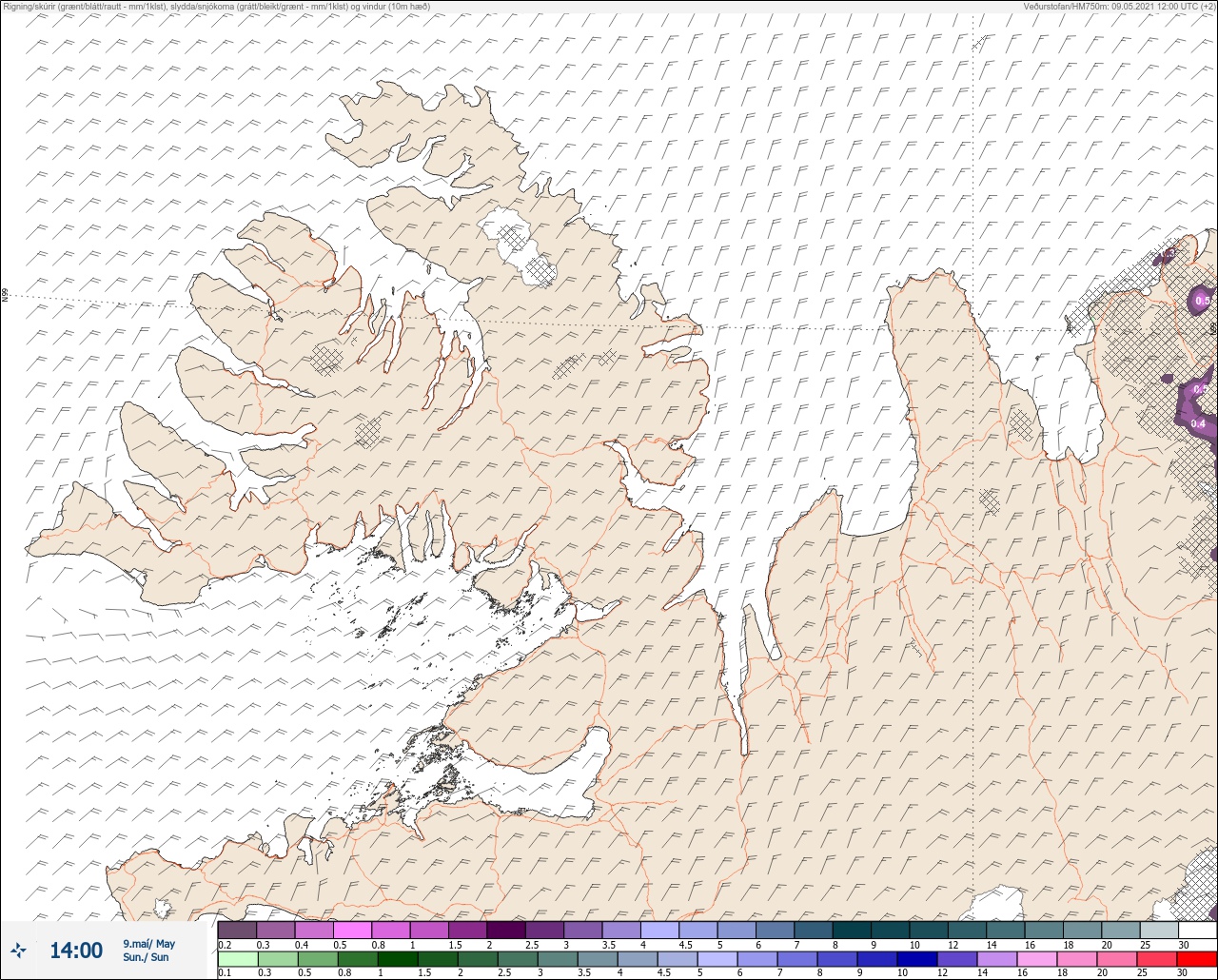Select violet 3 swatch in snow legend

click(x=583, y=930)
